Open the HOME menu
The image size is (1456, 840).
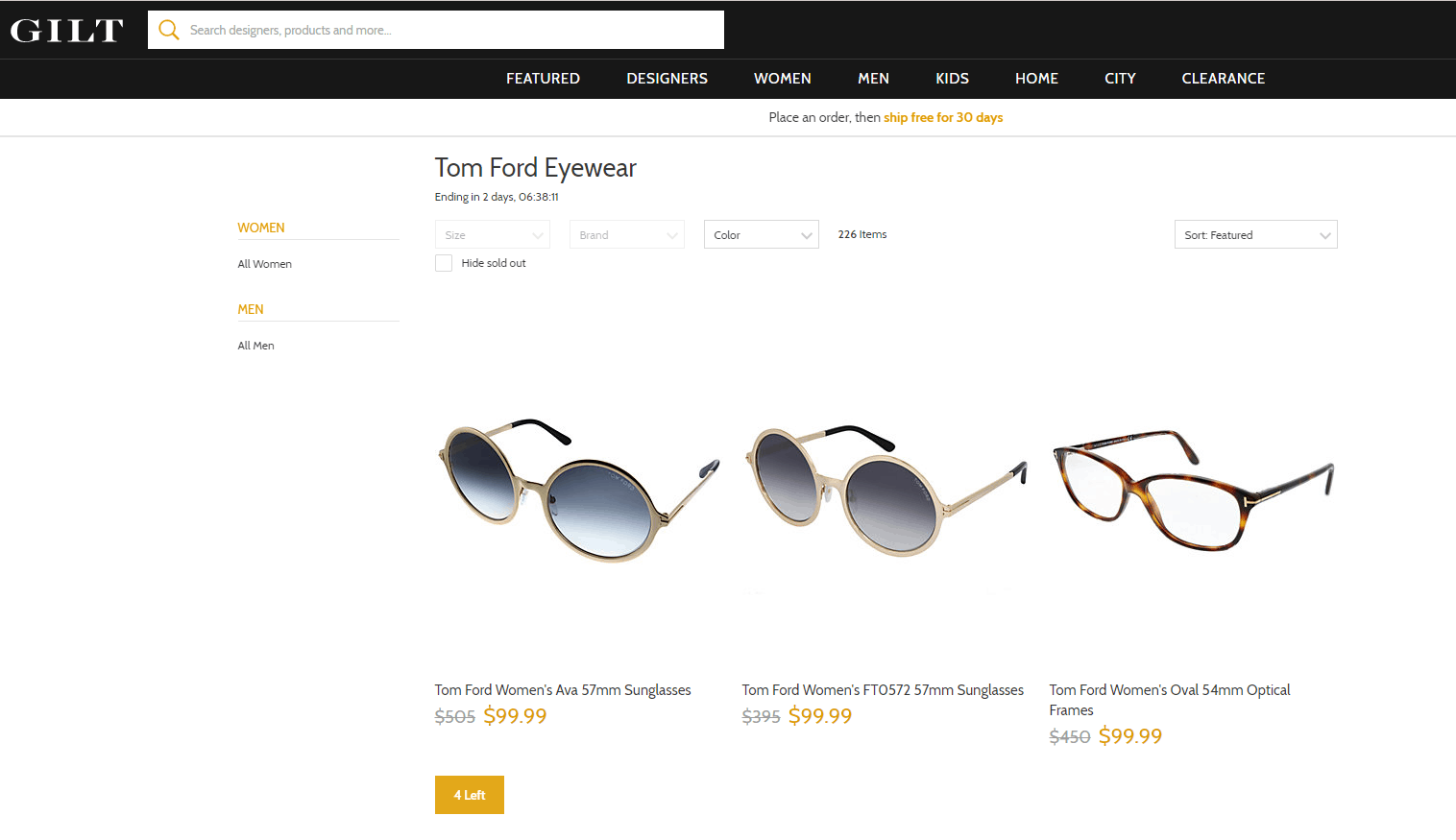(1036, 79)
